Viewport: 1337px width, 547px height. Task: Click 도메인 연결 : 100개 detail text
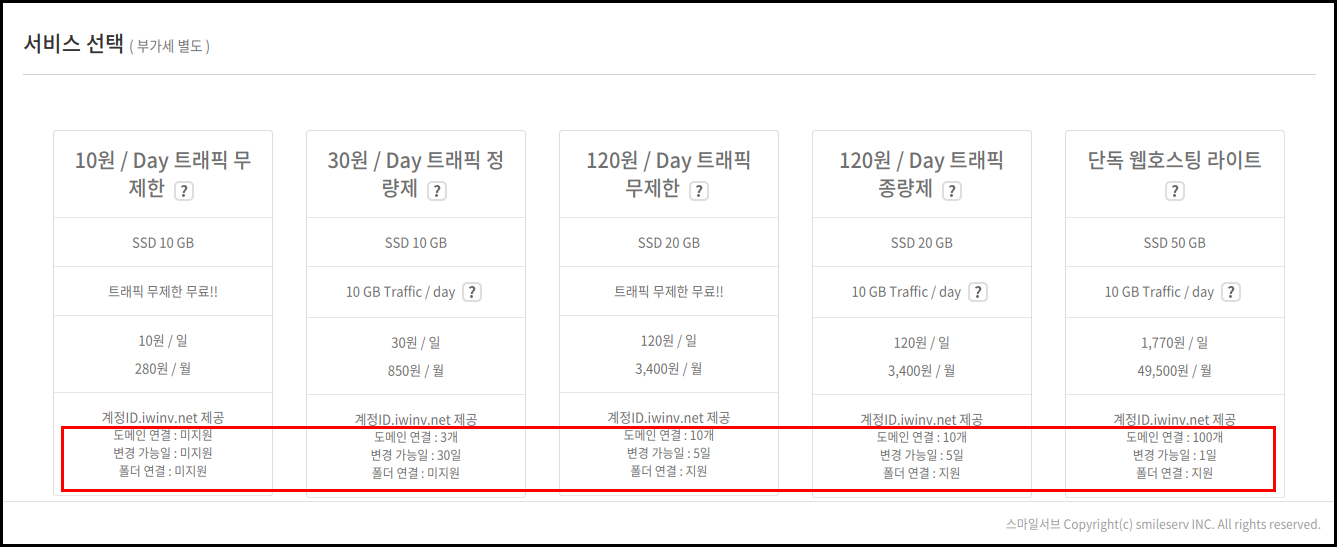tap(1175, 437)
